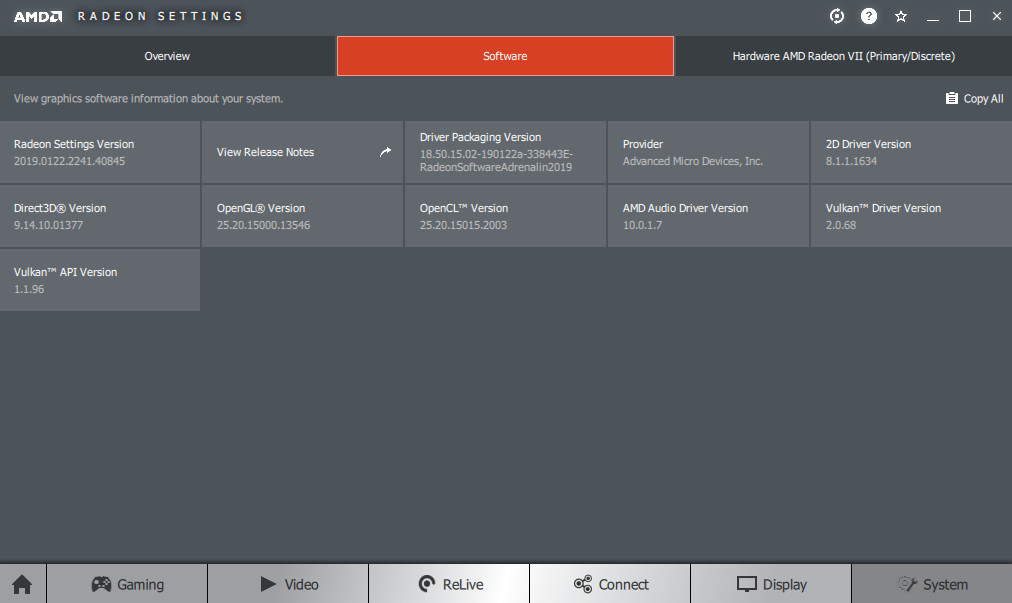The height and width of the screenshot is (603, 1012).
Task: Open the Video section
Action: pos(288,584)
